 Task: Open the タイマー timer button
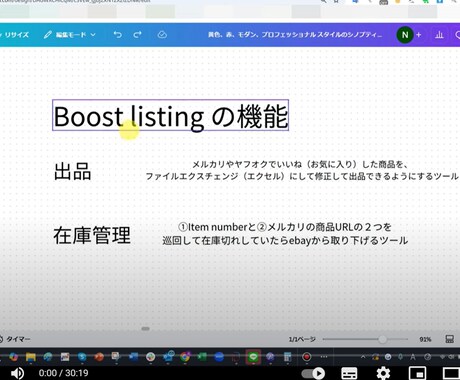point(15,339)
